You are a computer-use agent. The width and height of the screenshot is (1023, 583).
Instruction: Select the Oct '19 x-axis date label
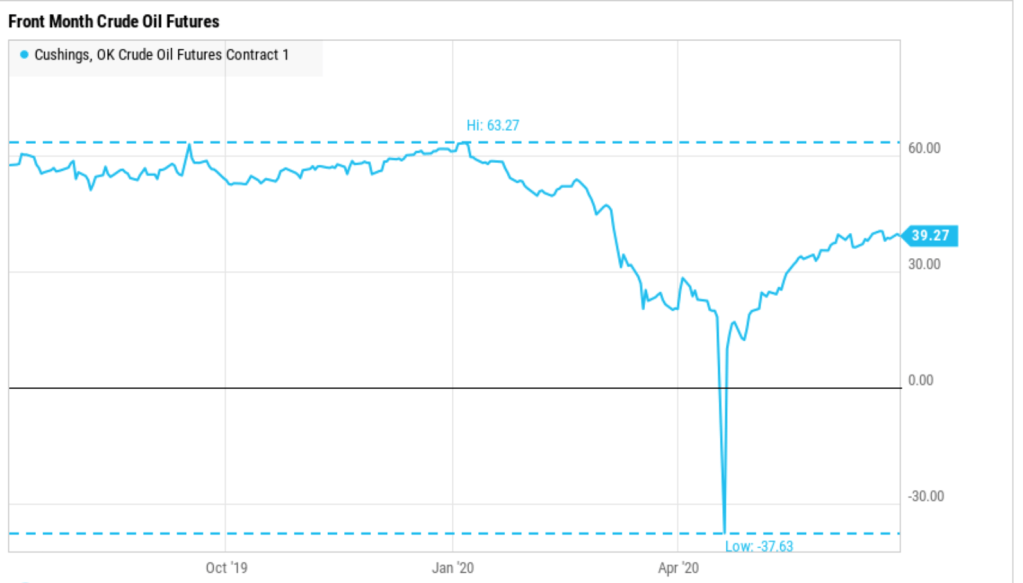coord(226,569)
